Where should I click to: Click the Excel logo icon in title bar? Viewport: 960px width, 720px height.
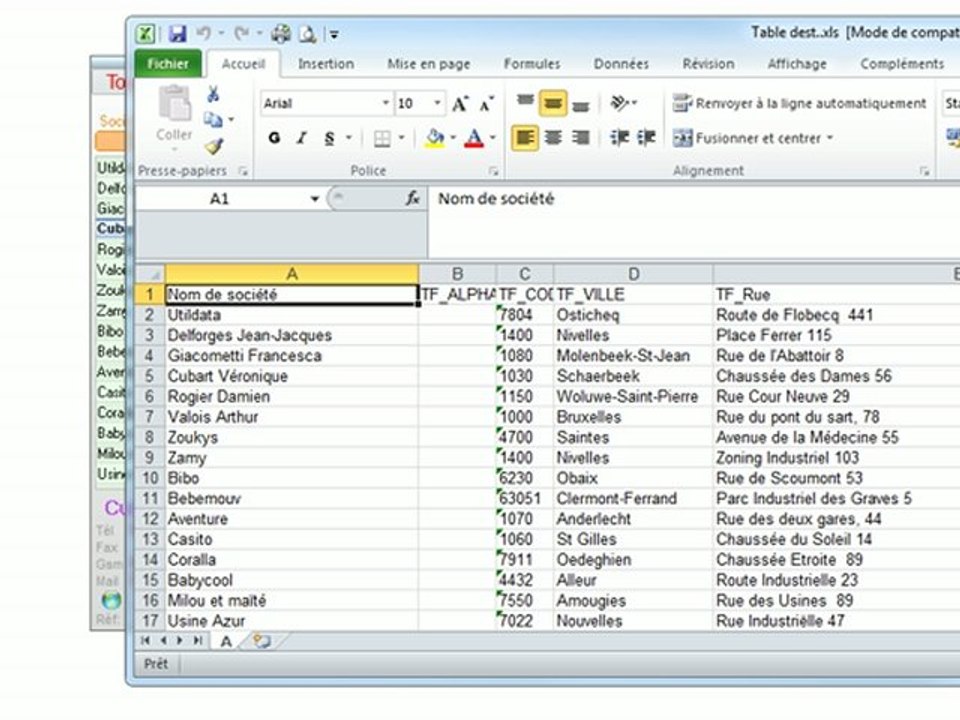146,34
